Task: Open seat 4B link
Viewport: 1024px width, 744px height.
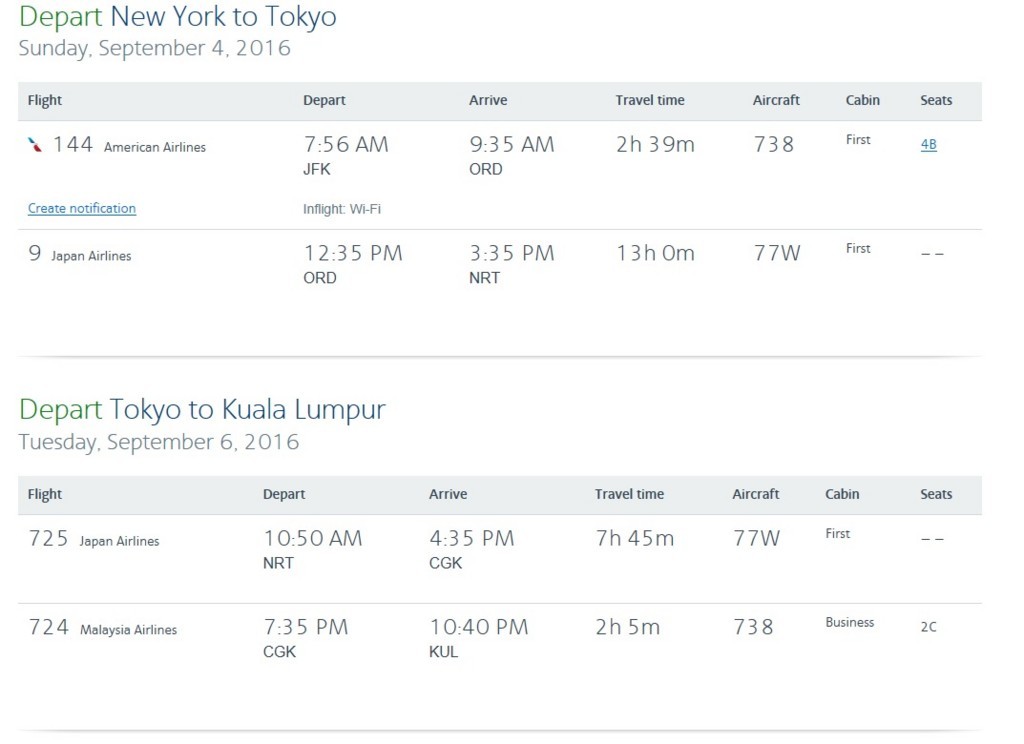Action: click(x=928, y=145)
